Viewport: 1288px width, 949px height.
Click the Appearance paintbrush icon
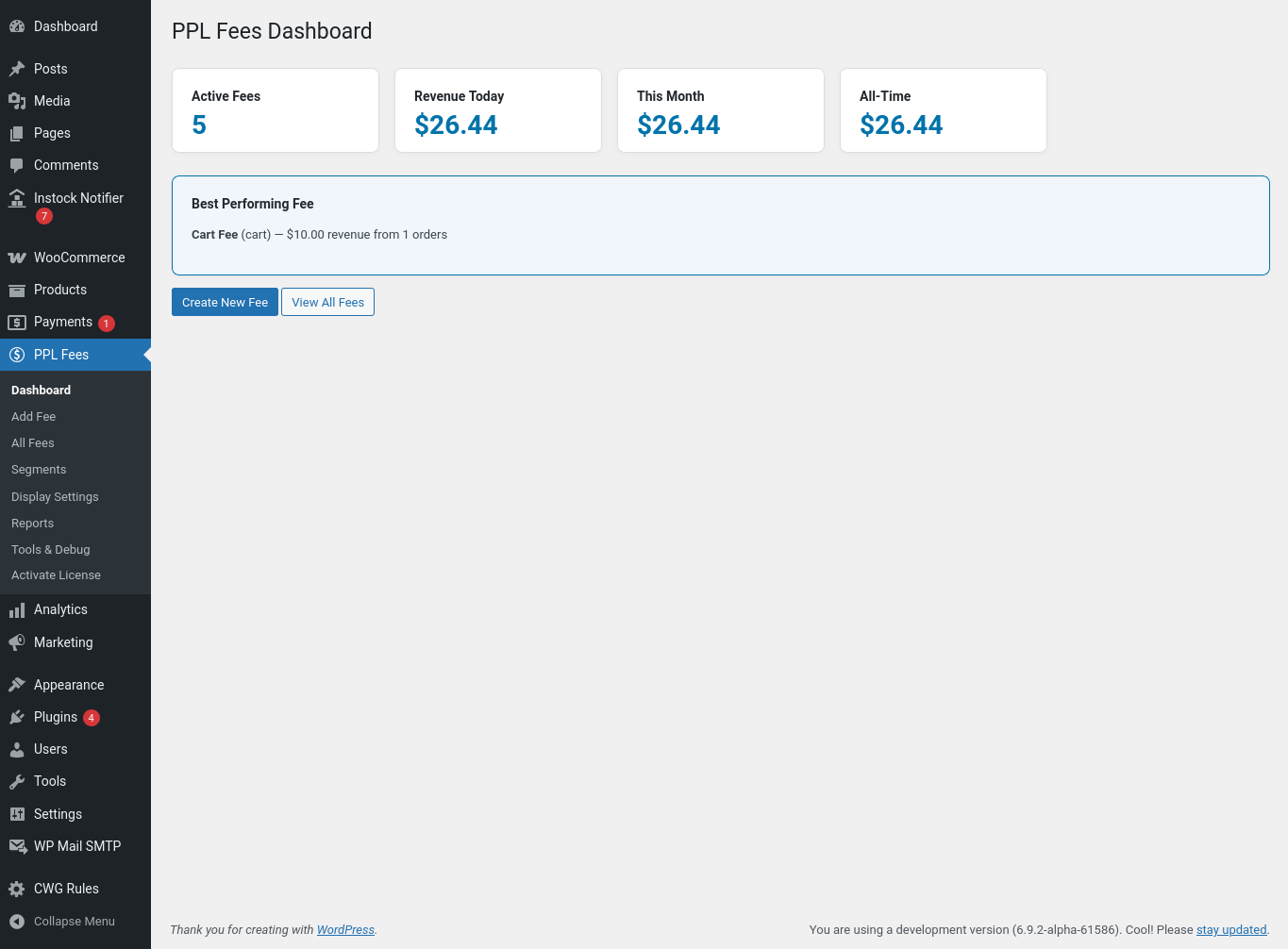pos(17,685)
